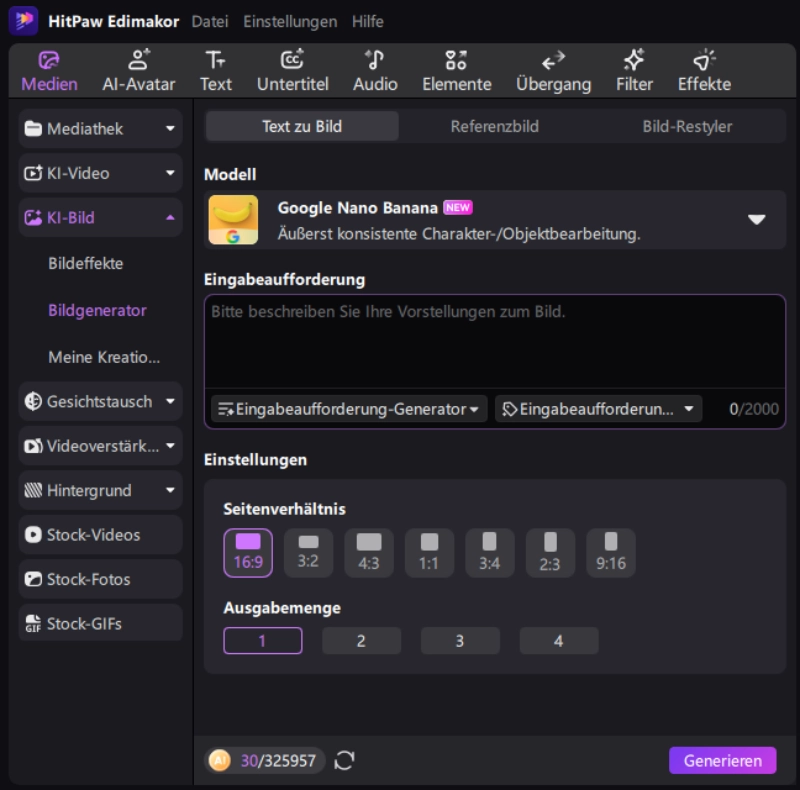The width and height of the screenshot is (800, 790).
Task: Expand the Gesichtstausch sidebar section
Action: (x=100, y=401)
